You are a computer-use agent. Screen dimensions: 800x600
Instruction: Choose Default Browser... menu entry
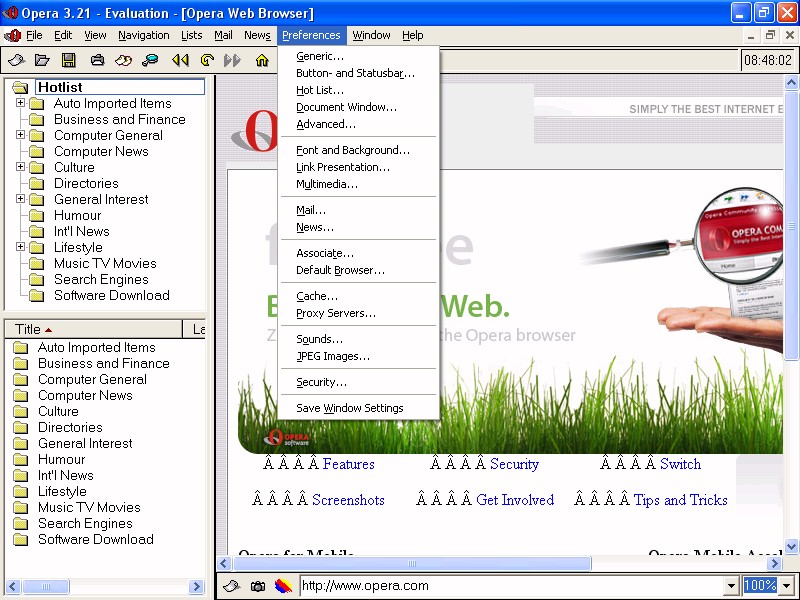(359, 270)
